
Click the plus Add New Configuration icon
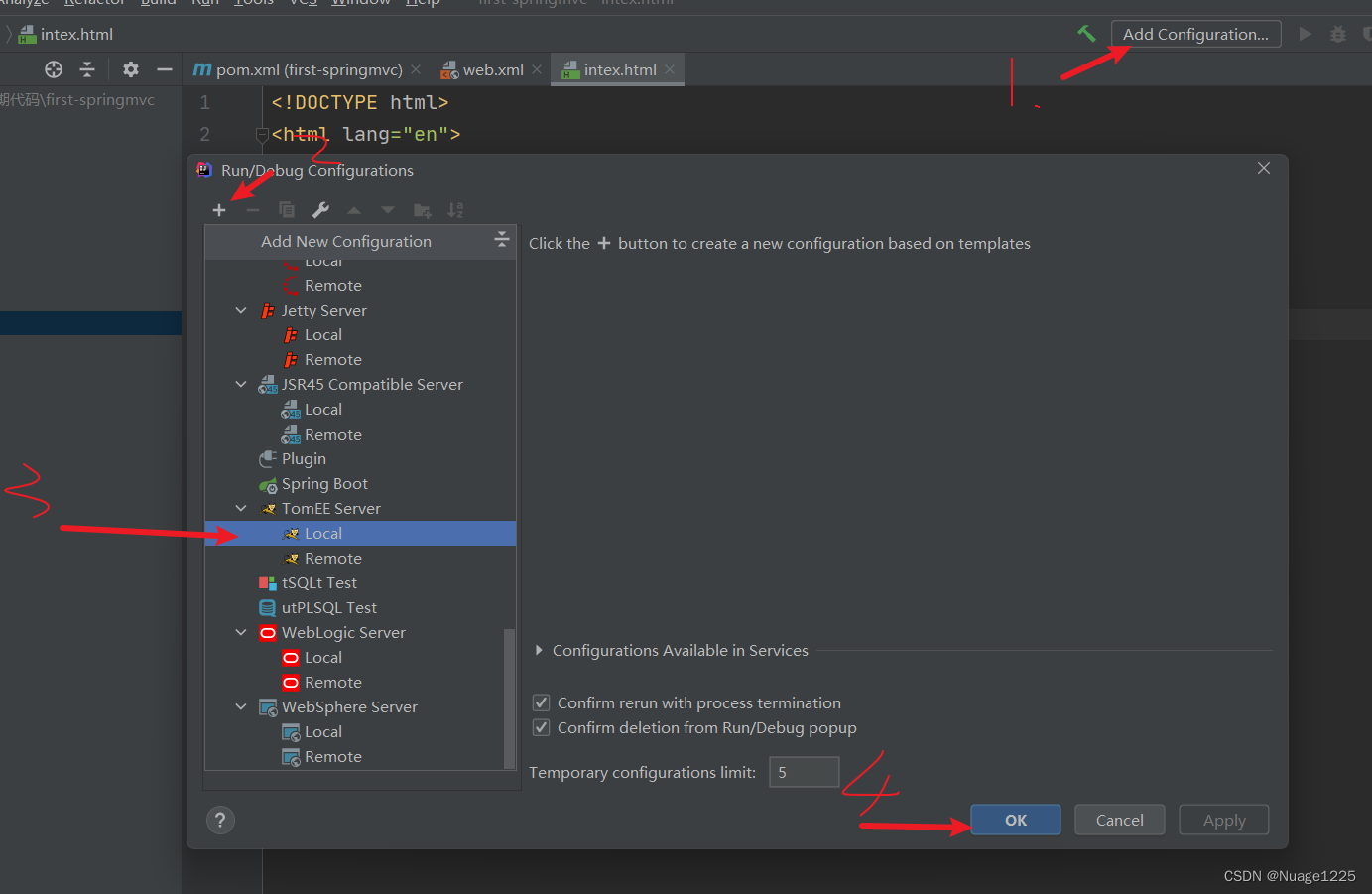[219, 210]
